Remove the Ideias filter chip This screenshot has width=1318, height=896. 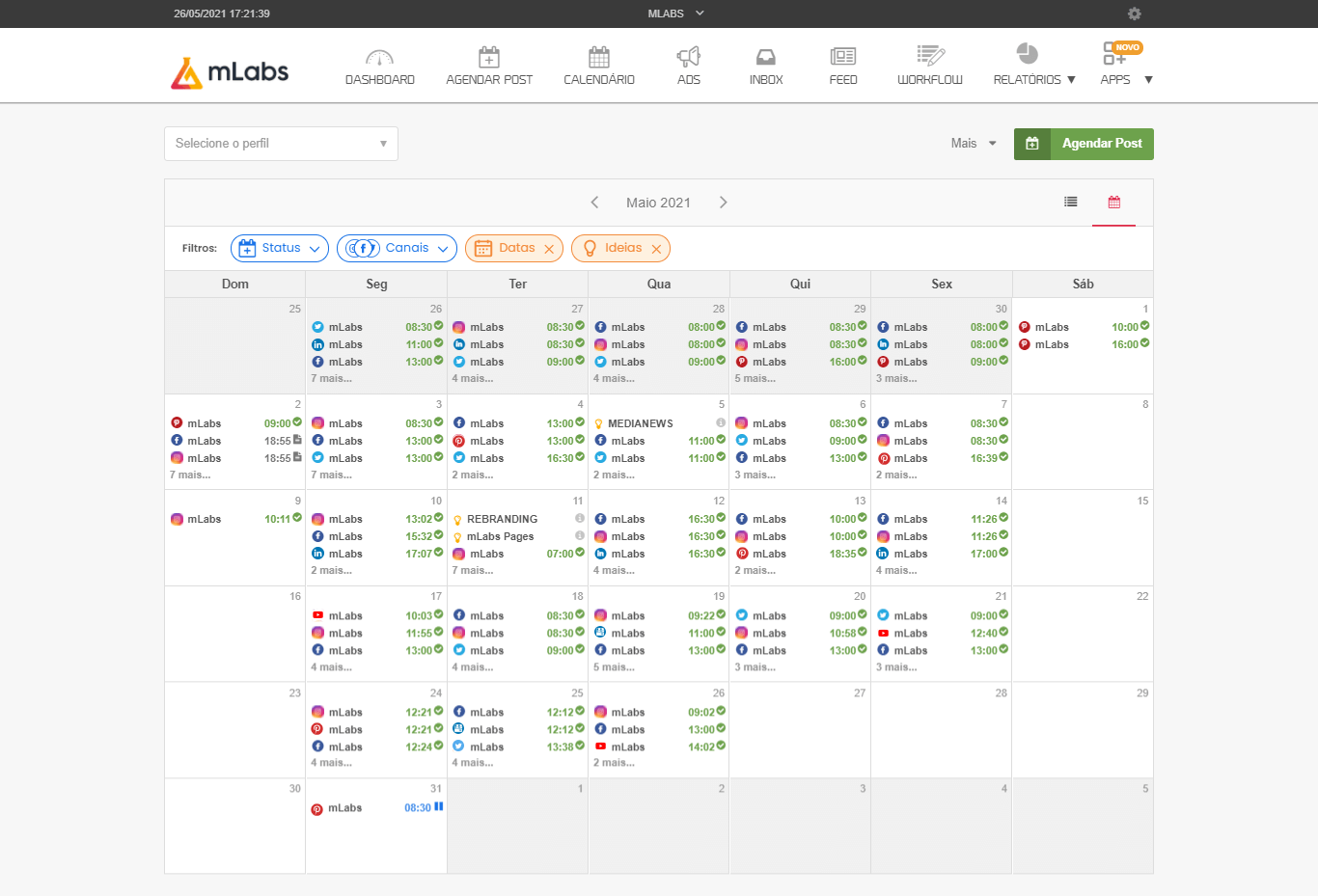[656, 249]
